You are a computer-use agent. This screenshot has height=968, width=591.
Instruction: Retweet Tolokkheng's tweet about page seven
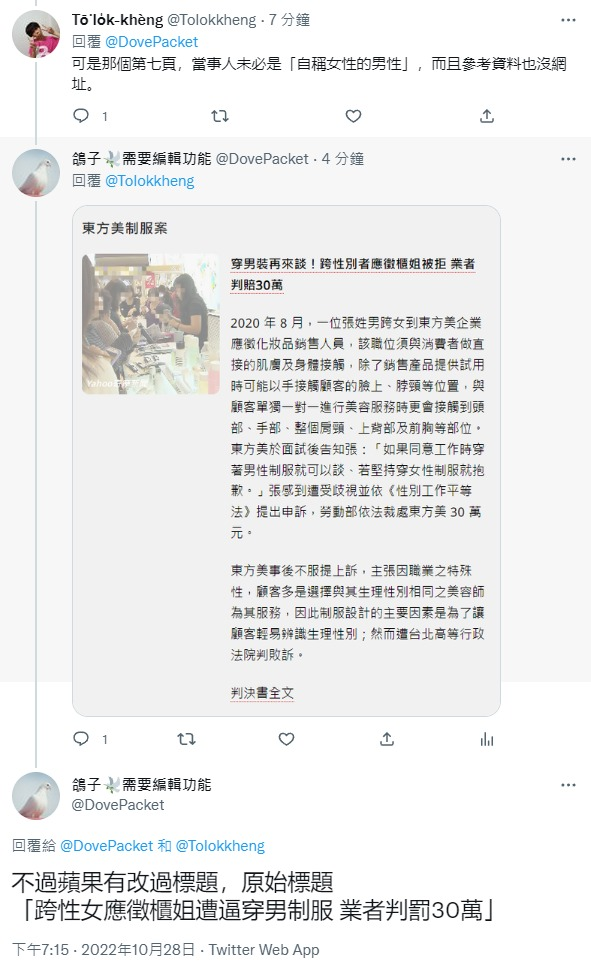pos(220,115)
